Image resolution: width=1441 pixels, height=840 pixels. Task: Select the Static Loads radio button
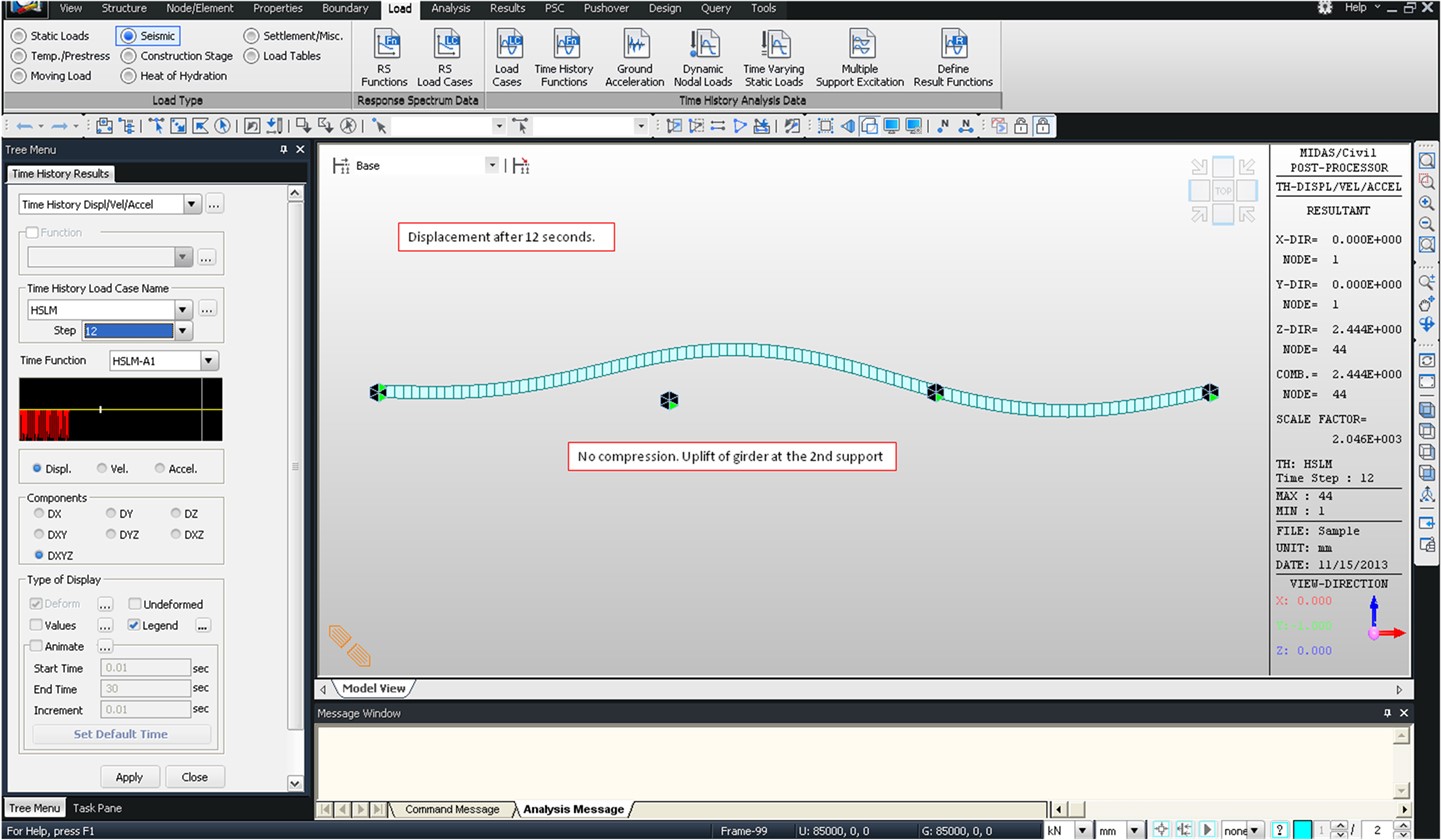pyautogui.click(x=19, y=36)
